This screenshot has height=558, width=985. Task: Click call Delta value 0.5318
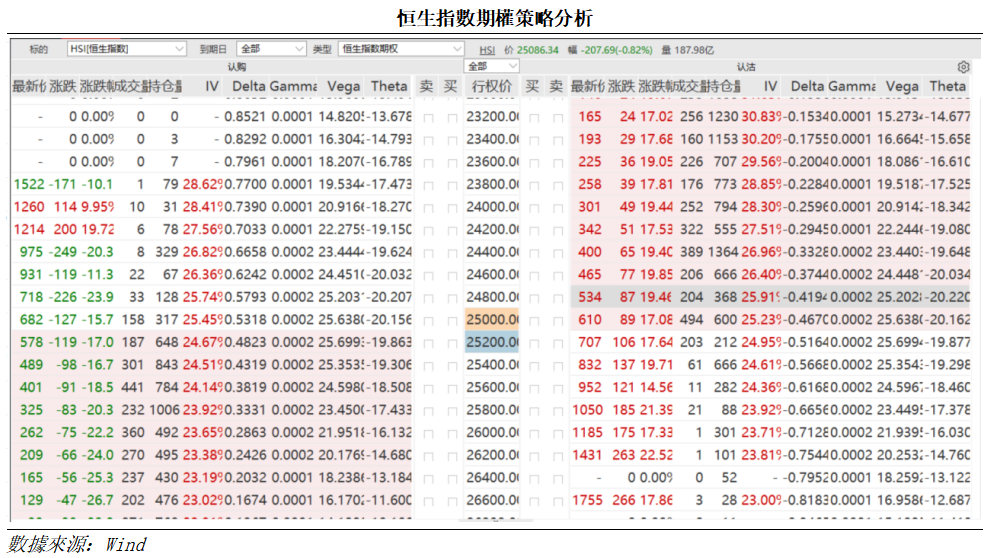(x=244, y=320)
